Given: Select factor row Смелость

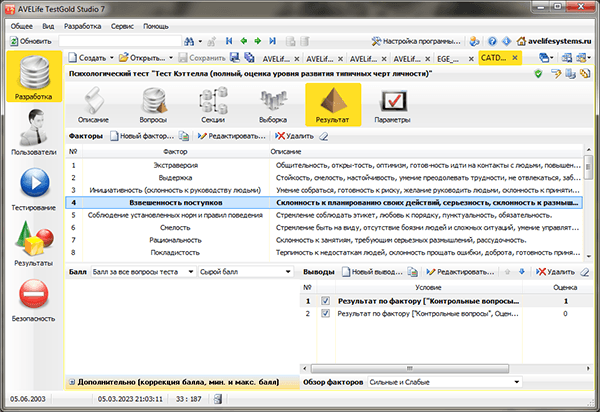Looking at the screenshot, I should [324, 228].
